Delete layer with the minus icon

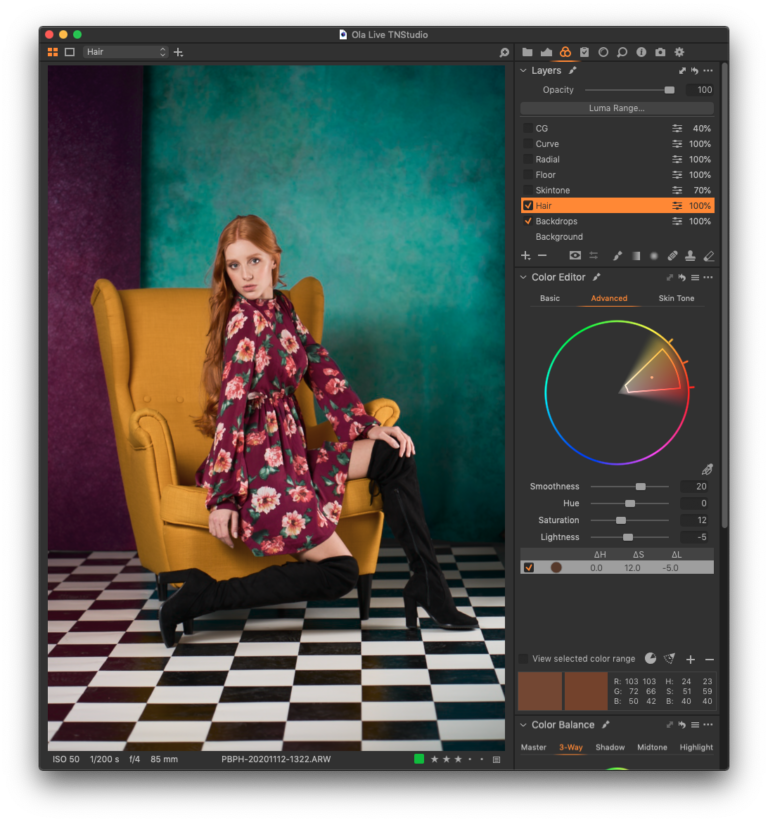click(542, 256)
